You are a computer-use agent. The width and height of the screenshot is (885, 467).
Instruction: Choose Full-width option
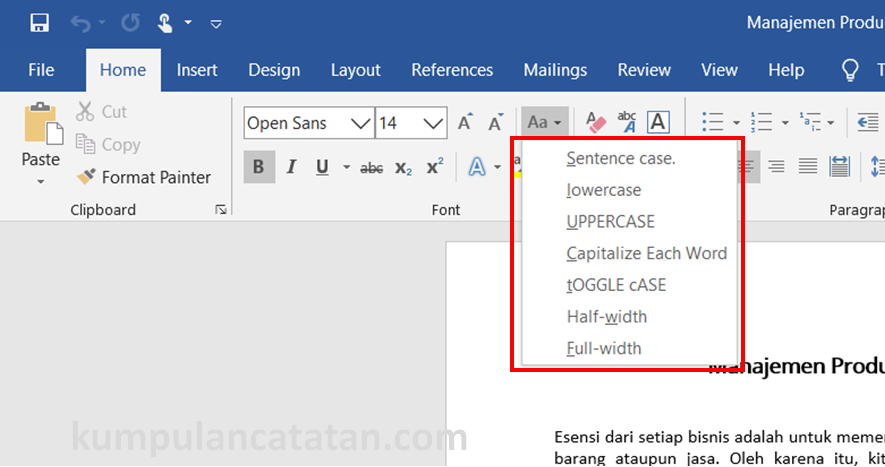[630, 348]
